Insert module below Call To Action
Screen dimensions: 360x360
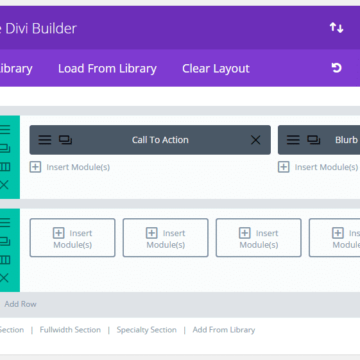coord(70,167)
